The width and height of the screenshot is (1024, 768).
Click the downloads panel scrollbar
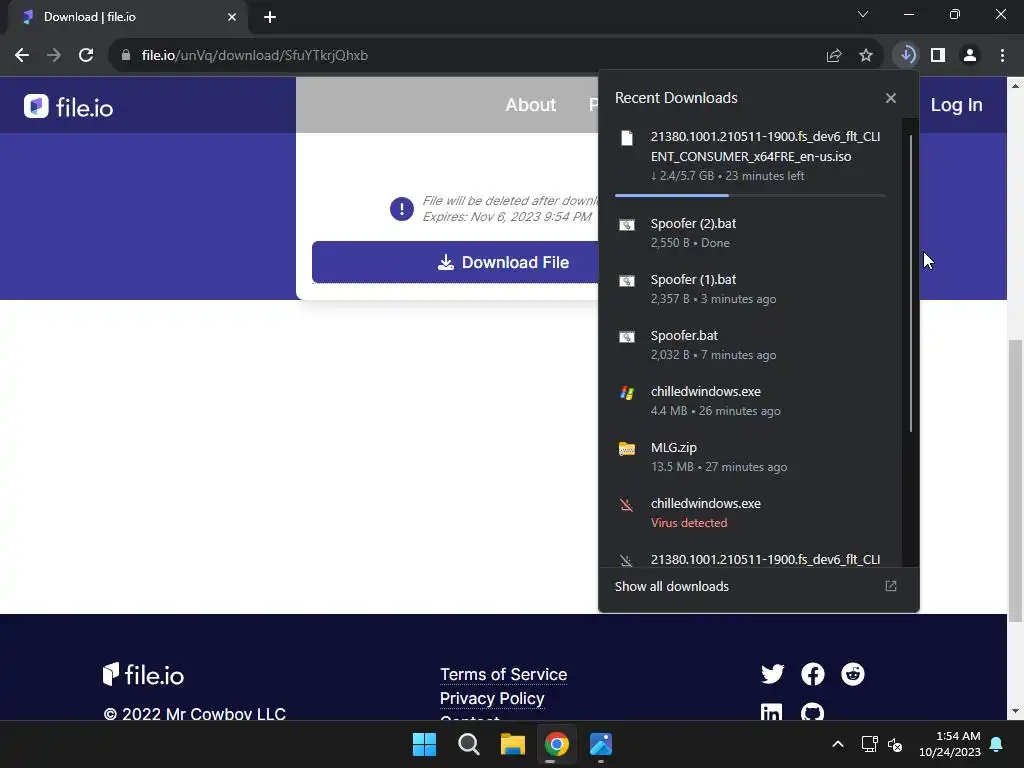click(910, 283)
